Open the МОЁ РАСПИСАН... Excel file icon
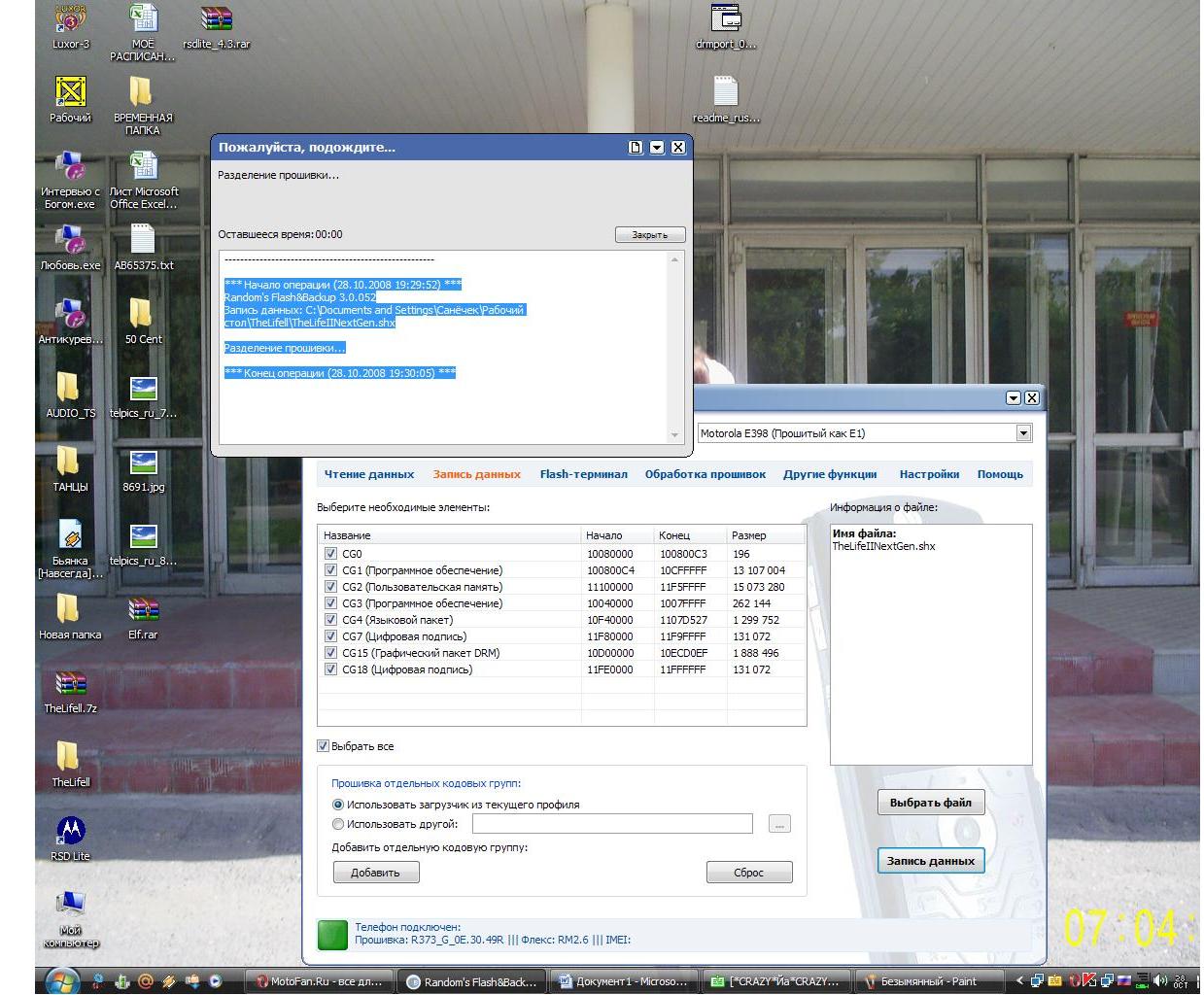1204x995 pixels. [x=143, y=33]
